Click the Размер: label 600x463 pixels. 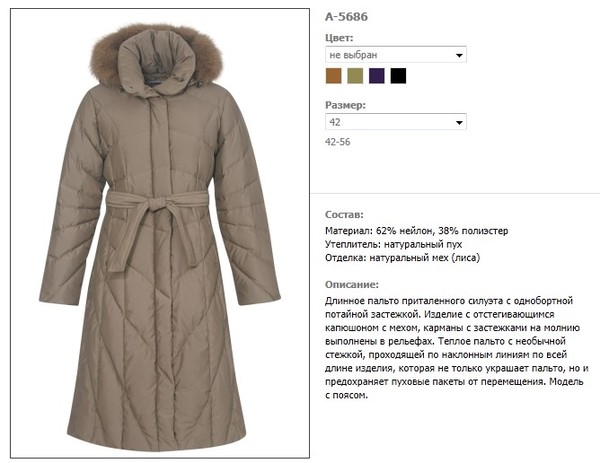[x=345, y=105]
